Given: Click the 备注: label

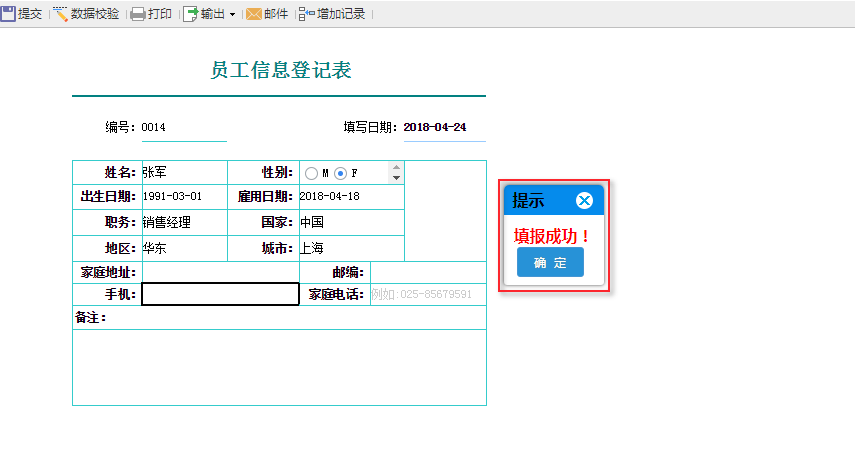Looking at the screenshot, I should [91, 317].
